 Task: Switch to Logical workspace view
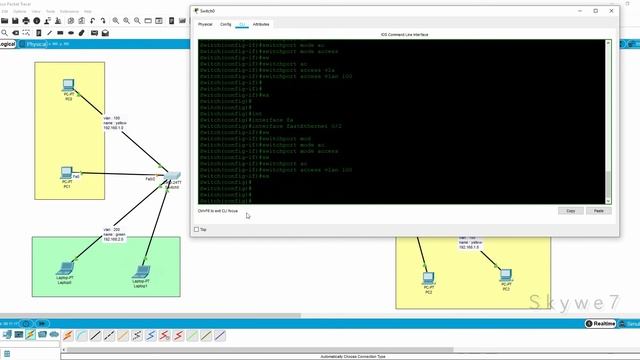click(x=7, y=44)
